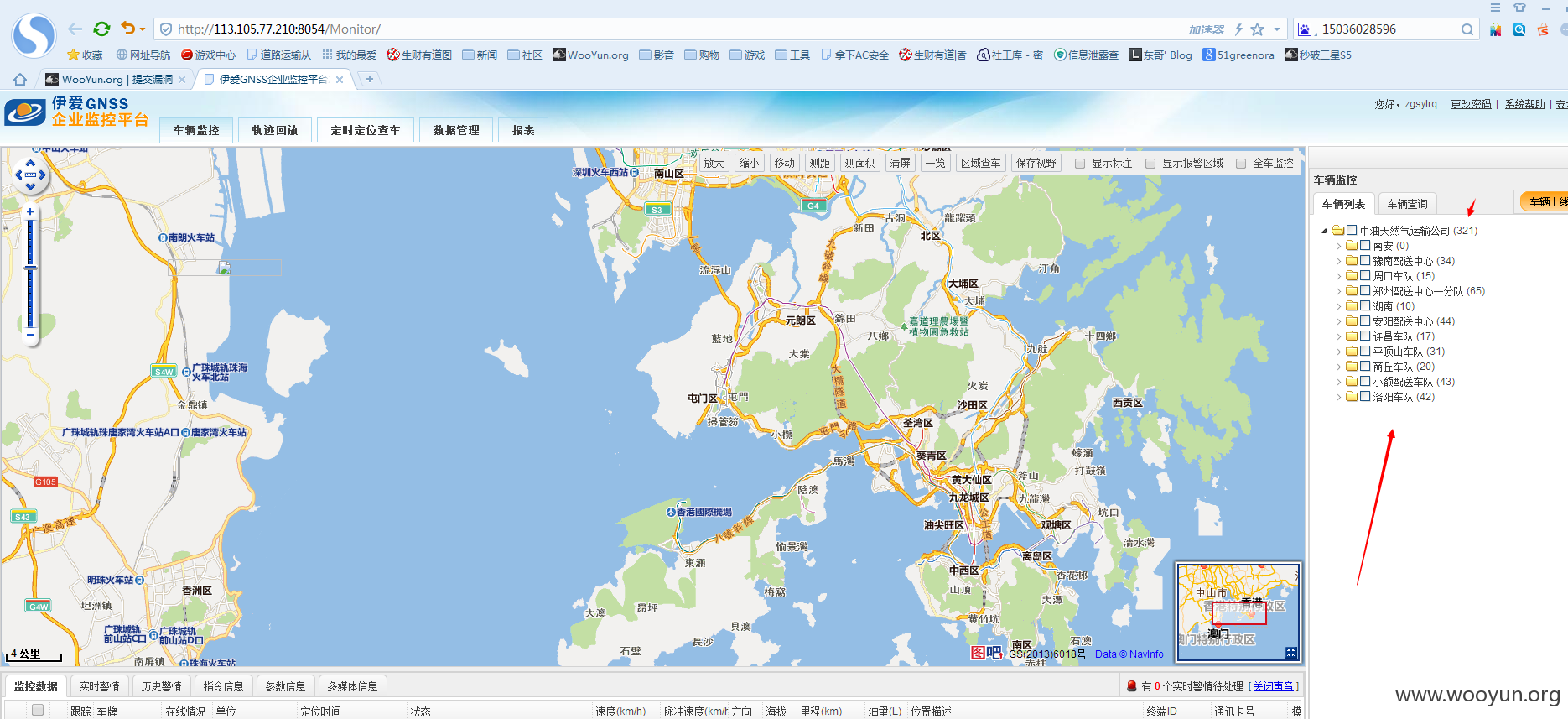Screen dimensions: 1568x719
Task: Click the orange undo arrow icon
Action: point(127,29)
